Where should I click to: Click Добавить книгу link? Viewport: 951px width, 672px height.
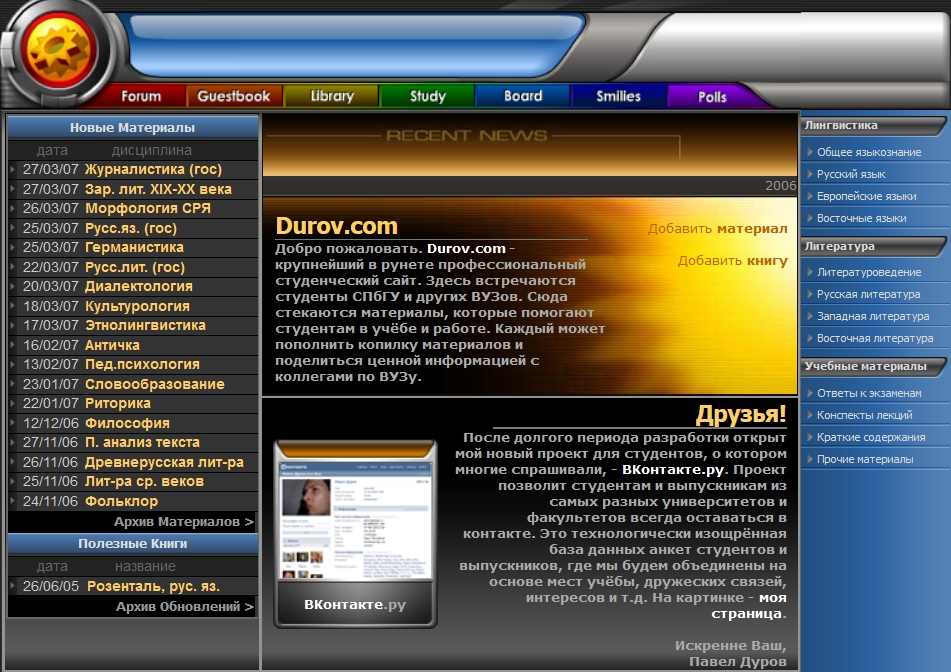point(733,261)
